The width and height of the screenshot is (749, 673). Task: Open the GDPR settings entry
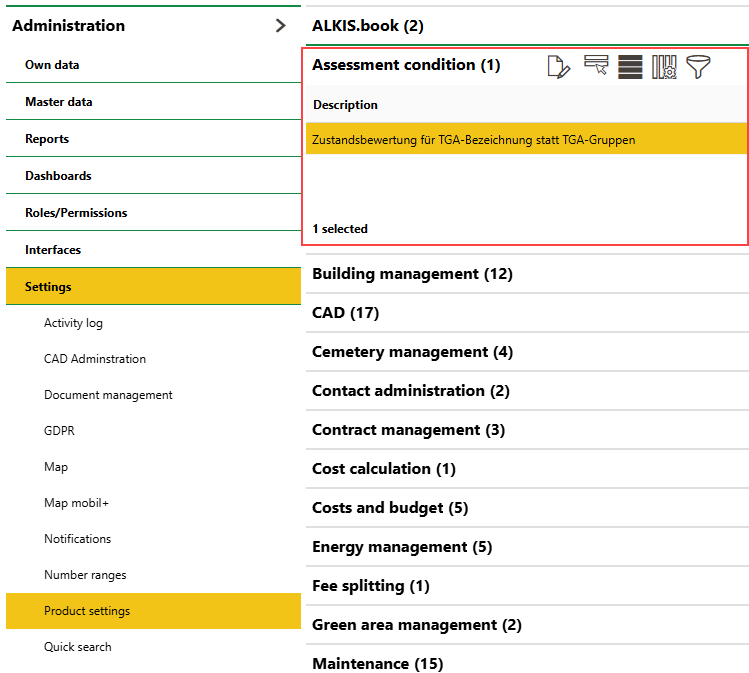coord(59,431)
